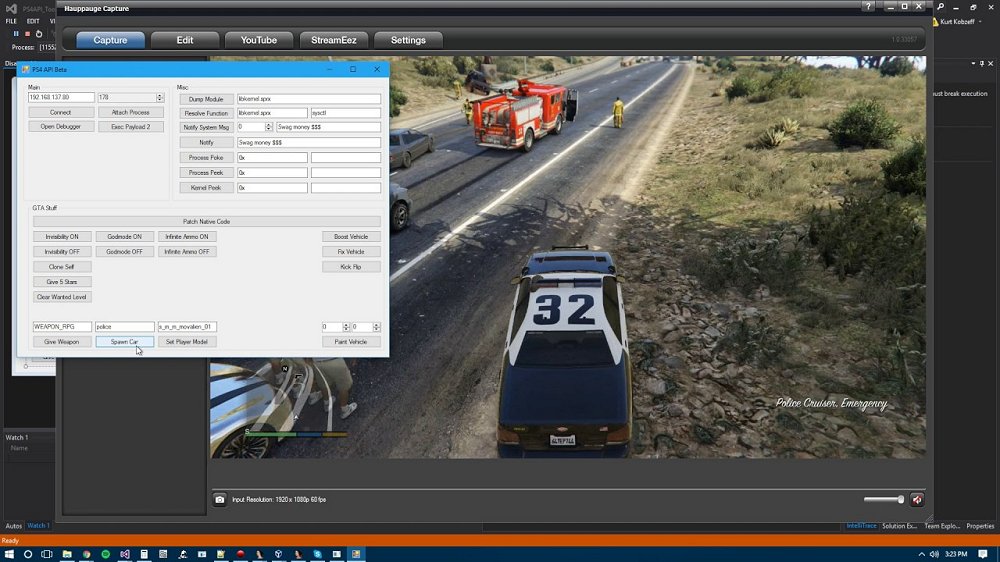The height and width of the screenshot is (562, 1000).
Task: Click the Visual Studio quick launch search icon
Action: 941,6
